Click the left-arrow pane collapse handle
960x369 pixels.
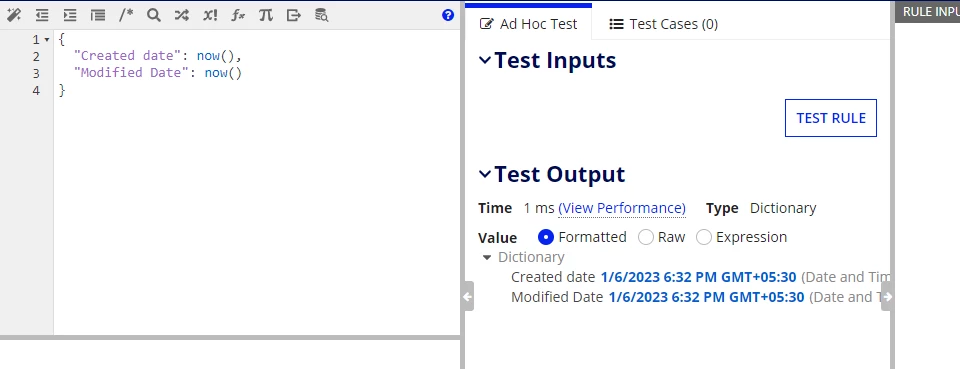click(468, 297)
